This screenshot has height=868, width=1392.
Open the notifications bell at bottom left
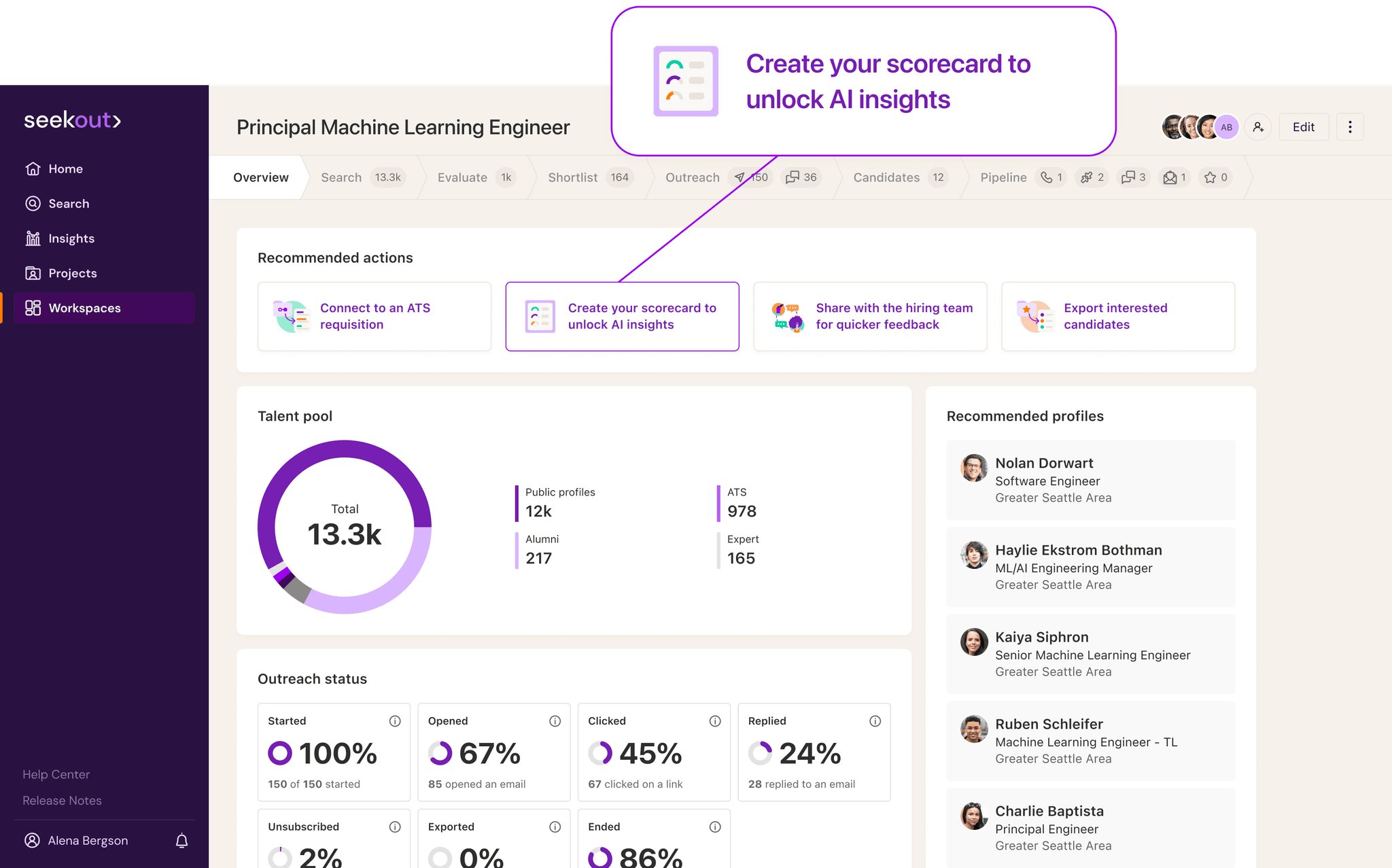[x=181, y=840]
